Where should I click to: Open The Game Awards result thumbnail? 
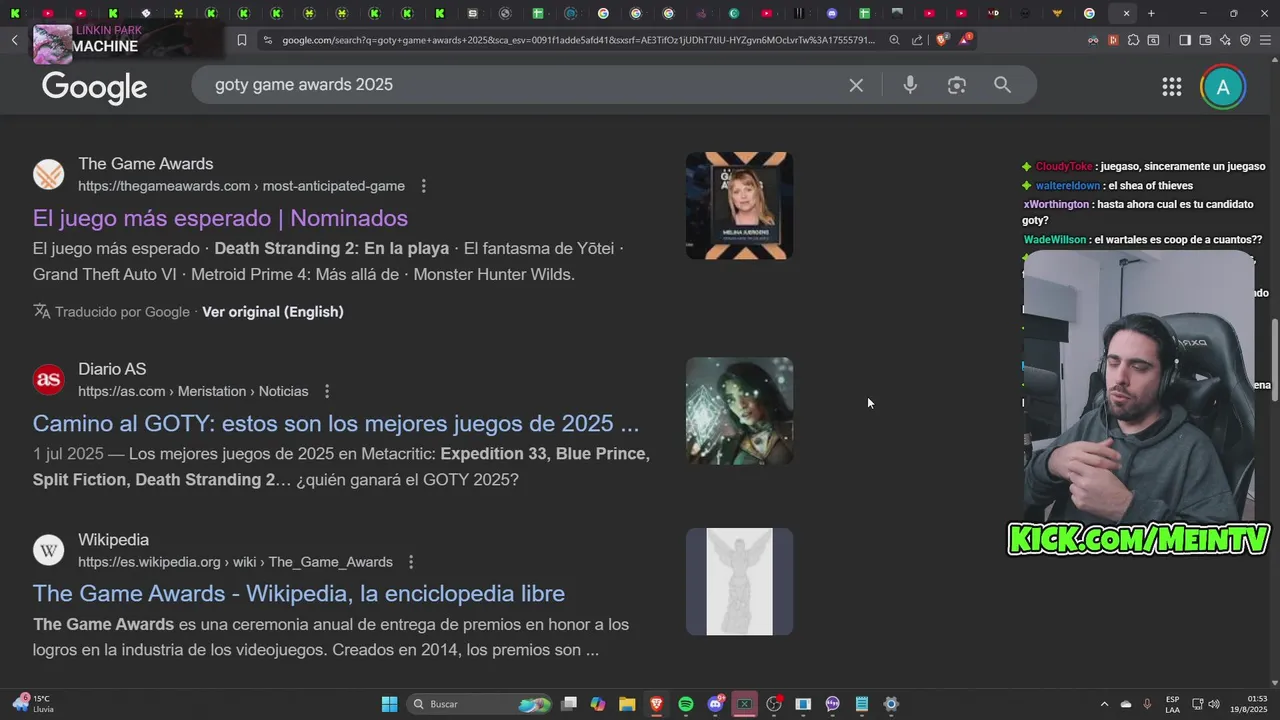coord(739,206)
